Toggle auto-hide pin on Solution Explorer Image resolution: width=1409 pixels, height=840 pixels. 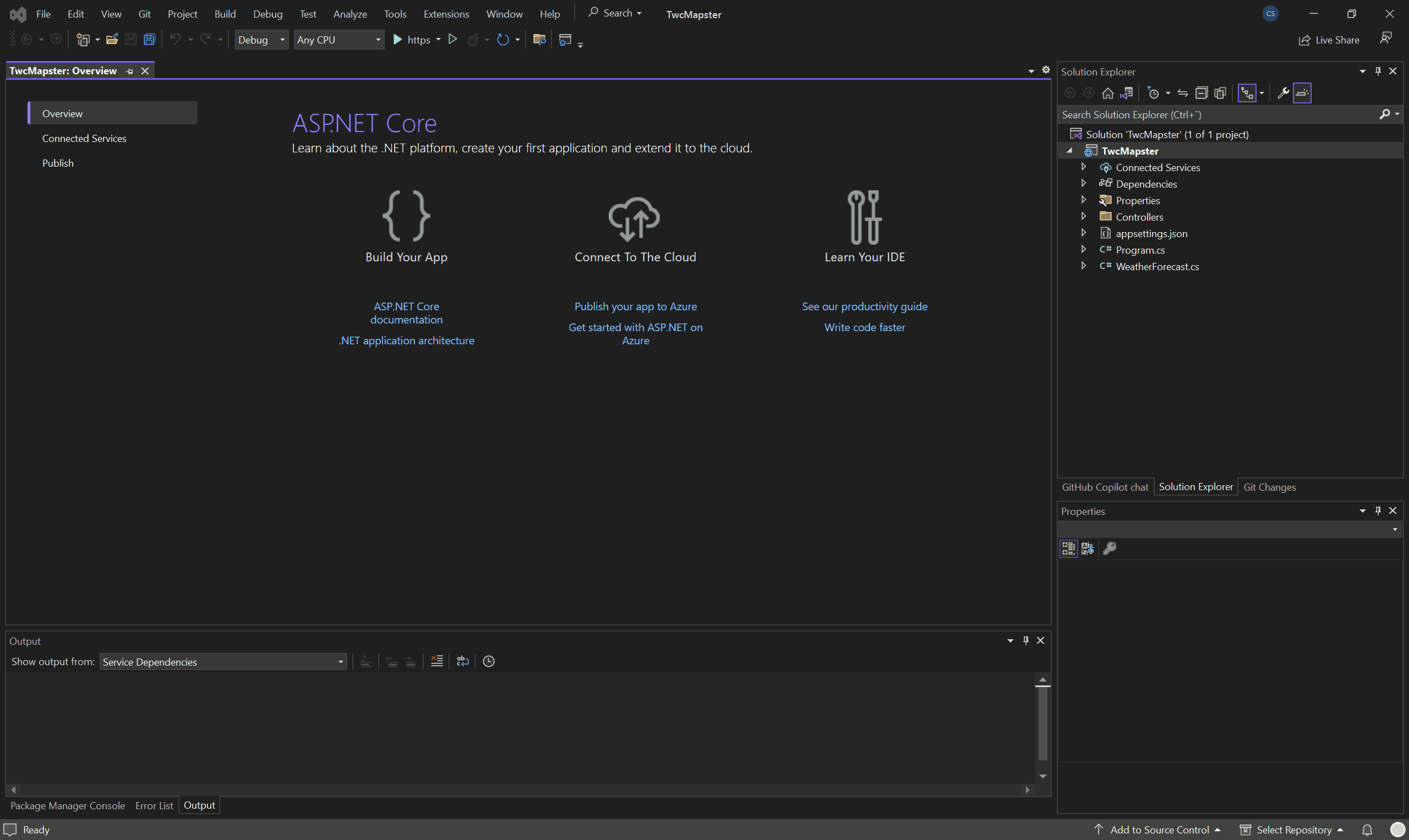pyautogui.click(x=1378, y=71)
